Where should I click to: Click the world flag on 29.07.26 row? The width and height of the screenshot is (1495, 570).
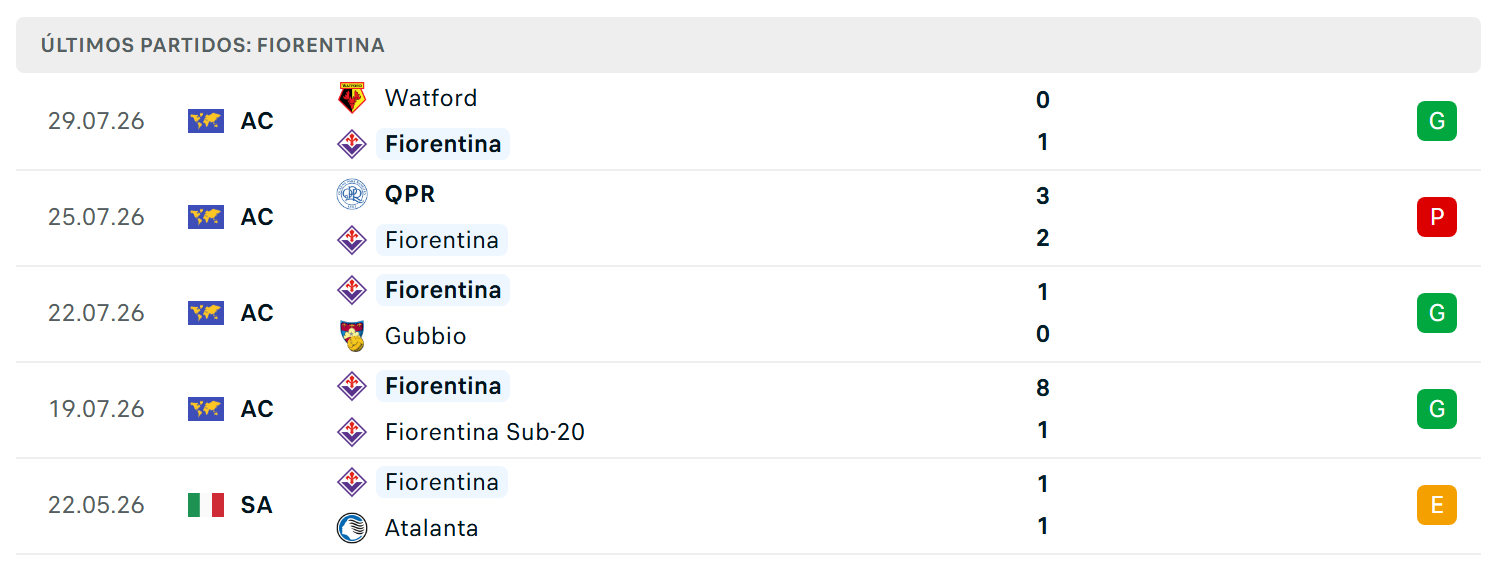coord(206,121)
